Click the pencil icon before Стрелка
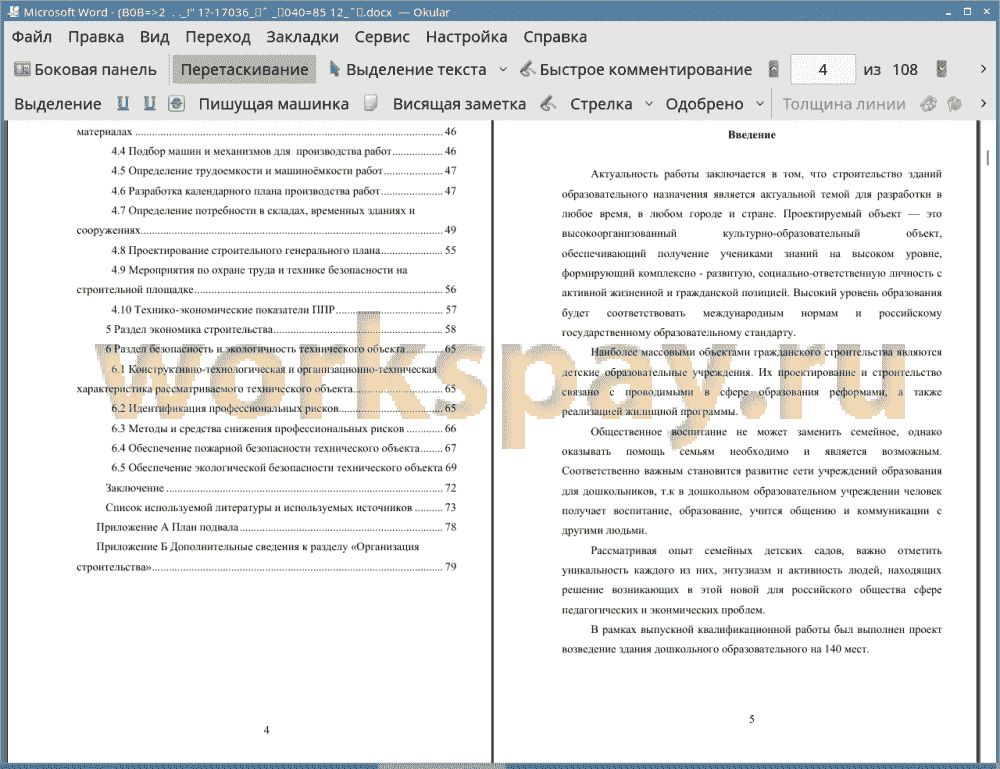The height and width of the screenshot is (769, 1000). pos(548,103)
